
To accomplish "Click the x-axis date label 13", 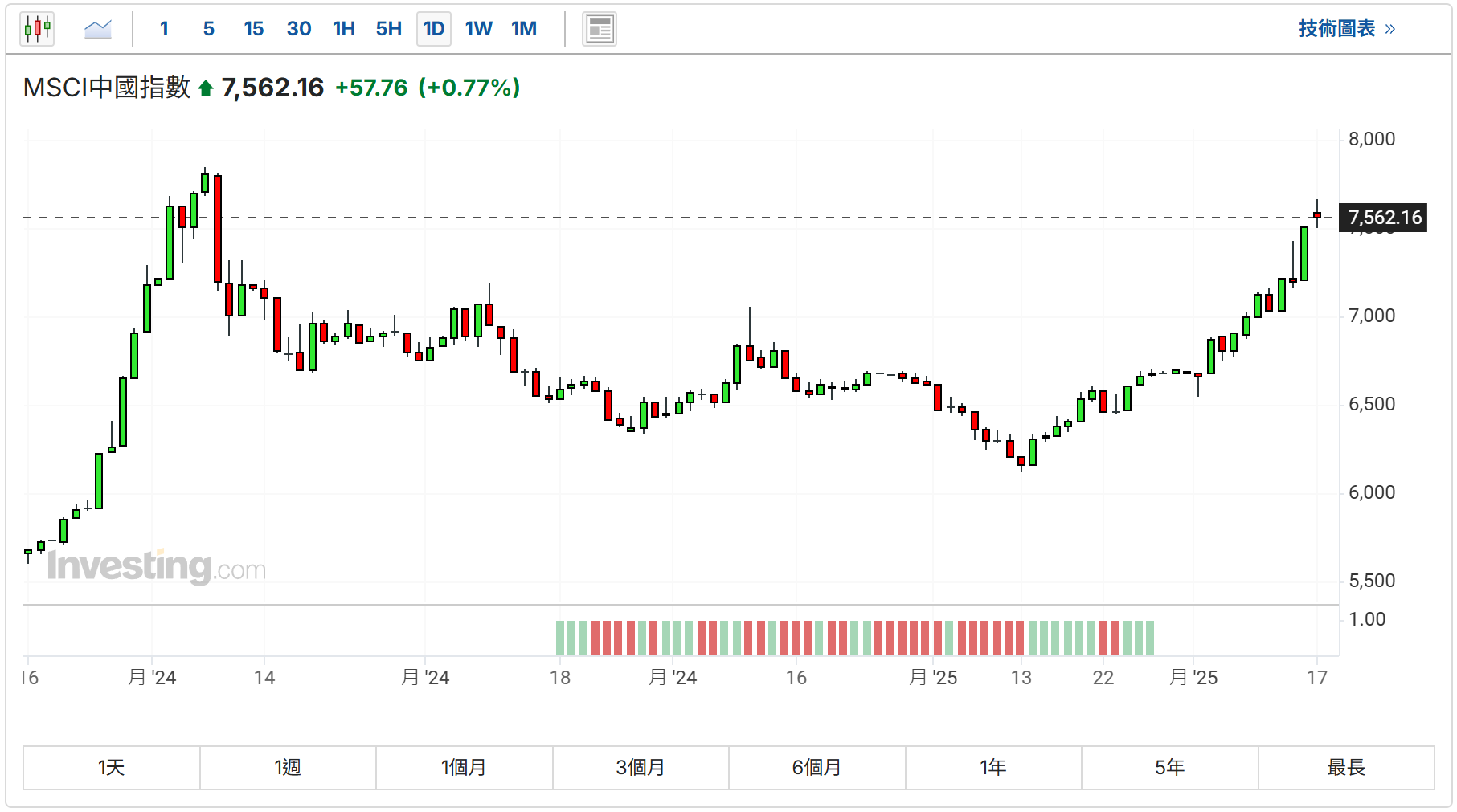I will pyautogui.click(x=1021, y=678).
